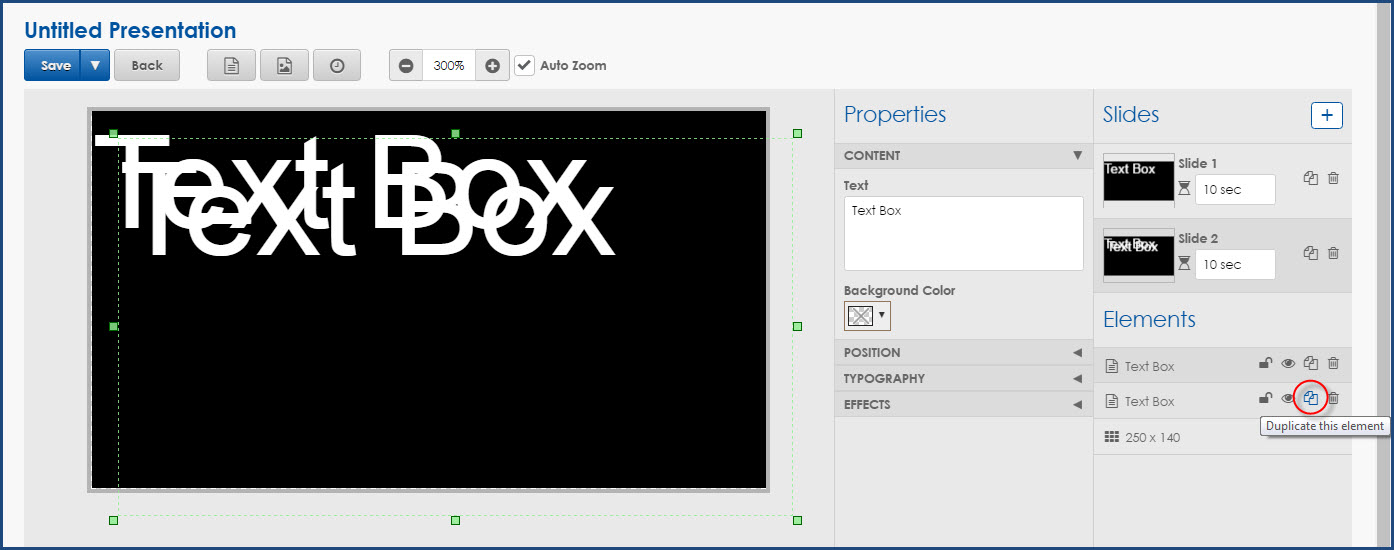Collapse the CONTENT section
Image resolution: width=1394 pixels, height=550 pixels.
point(964,155)
